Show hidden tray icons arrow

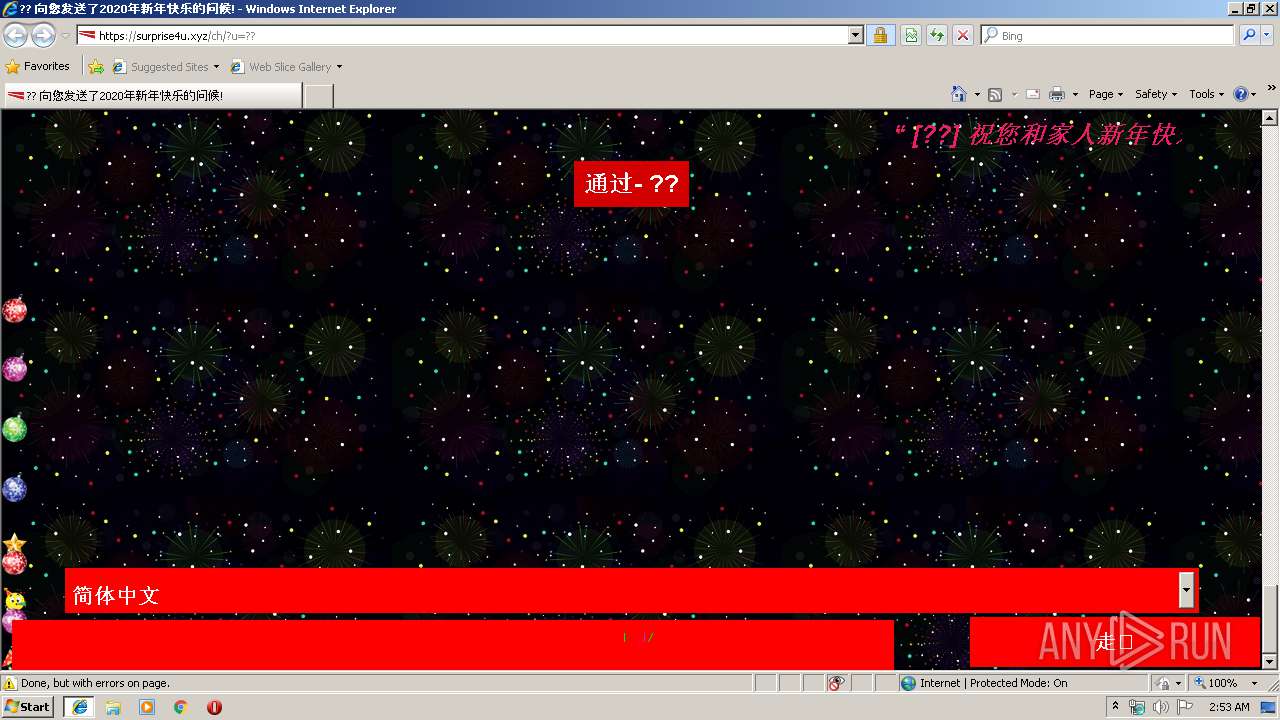coord(1115,707)
